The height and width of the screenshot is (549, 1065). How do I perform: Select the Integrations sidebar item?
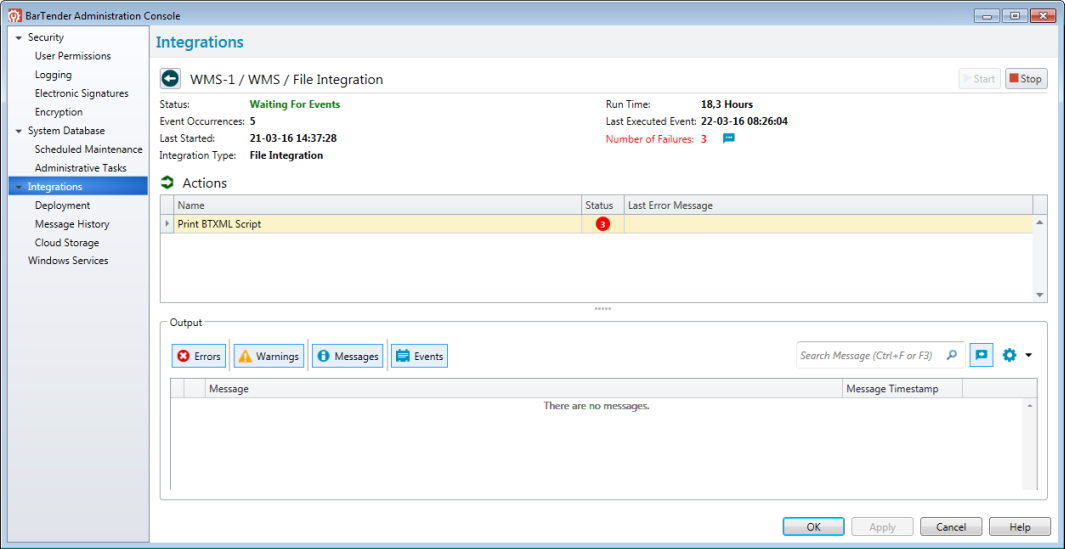[78, 186]
